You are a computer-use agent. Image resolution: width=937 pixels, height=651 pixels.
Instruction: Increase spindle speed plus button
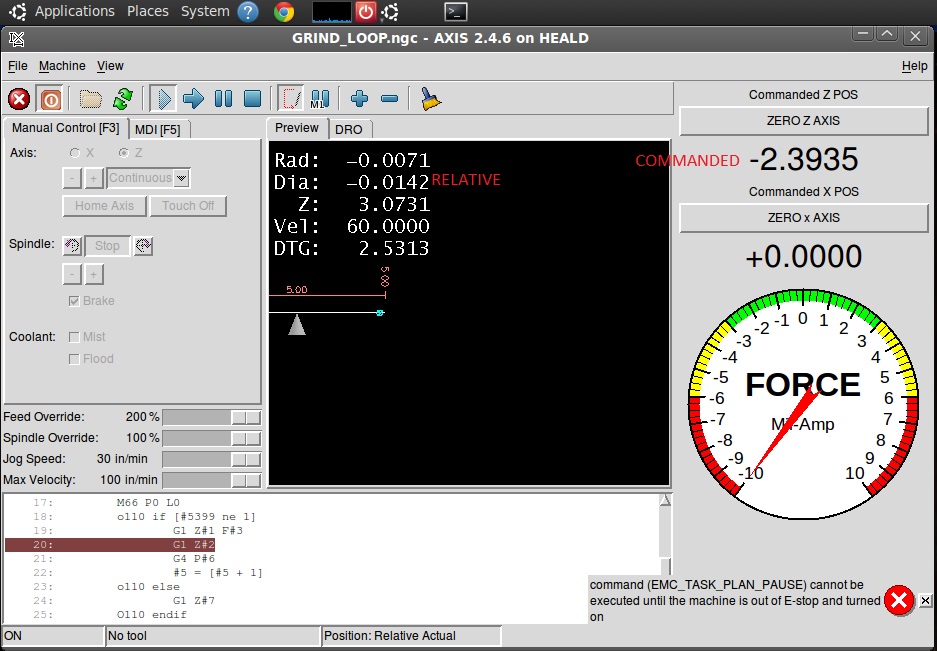(x=94, y=275)
